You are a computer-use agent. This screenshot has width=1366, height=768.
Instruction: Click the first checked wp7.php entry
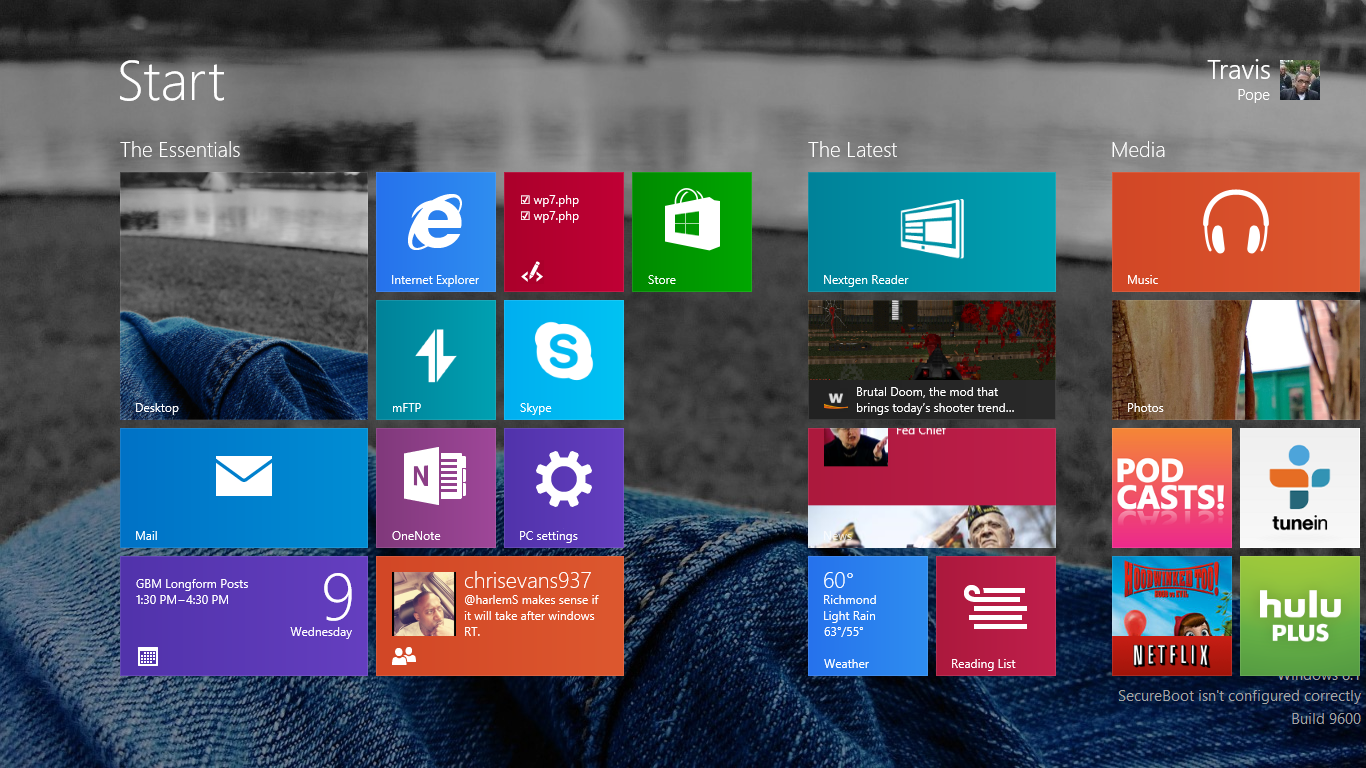coord(550,200)
